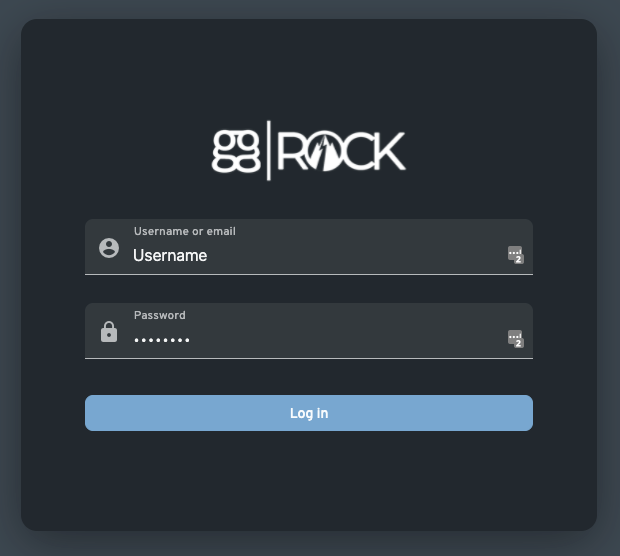This screenshot has height=556, width=620.
Task: Click the "2" badge on Password autofill icon
Action: (x=518, y=343)
